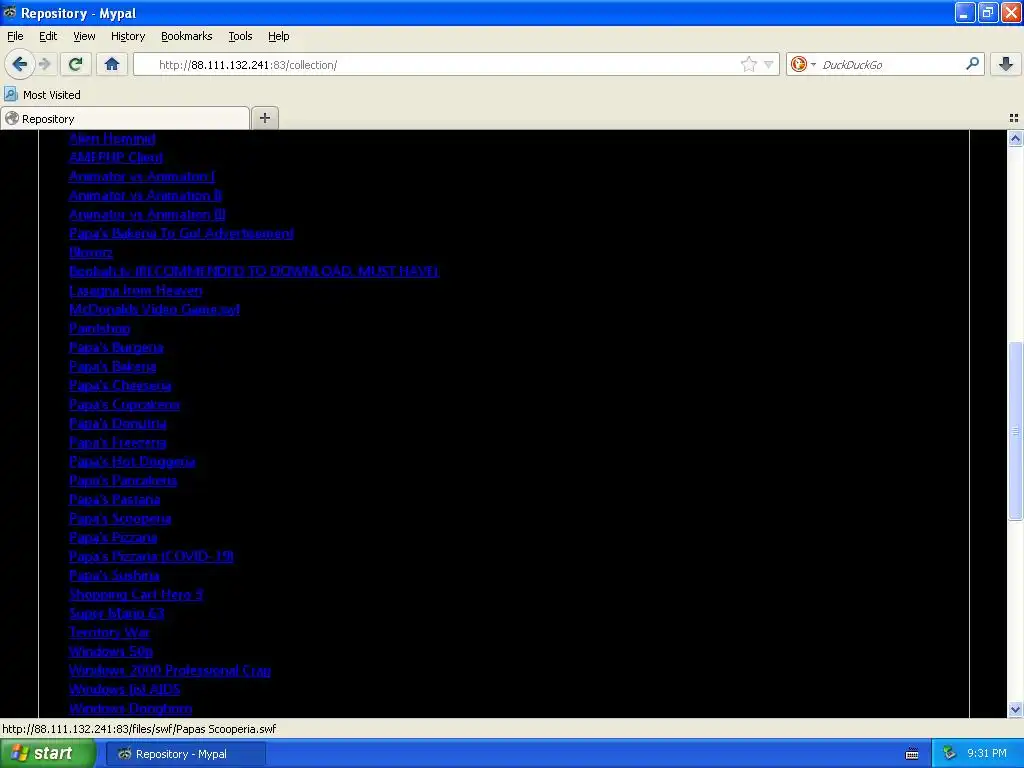
Task: Expand the search engine selector arrow
Action: click(813, 65)
